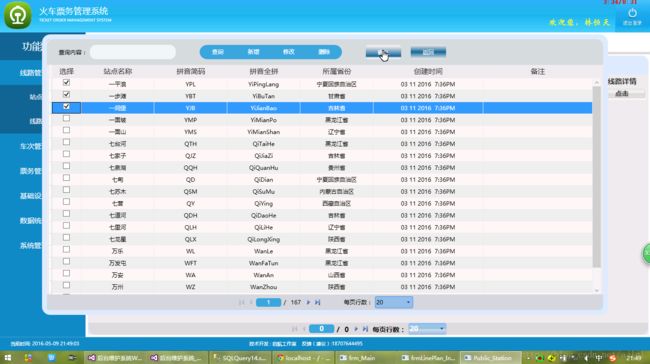650x364 pixels.
Task: Go to previous page in station dialog pager
Action: tap(251, 302)
